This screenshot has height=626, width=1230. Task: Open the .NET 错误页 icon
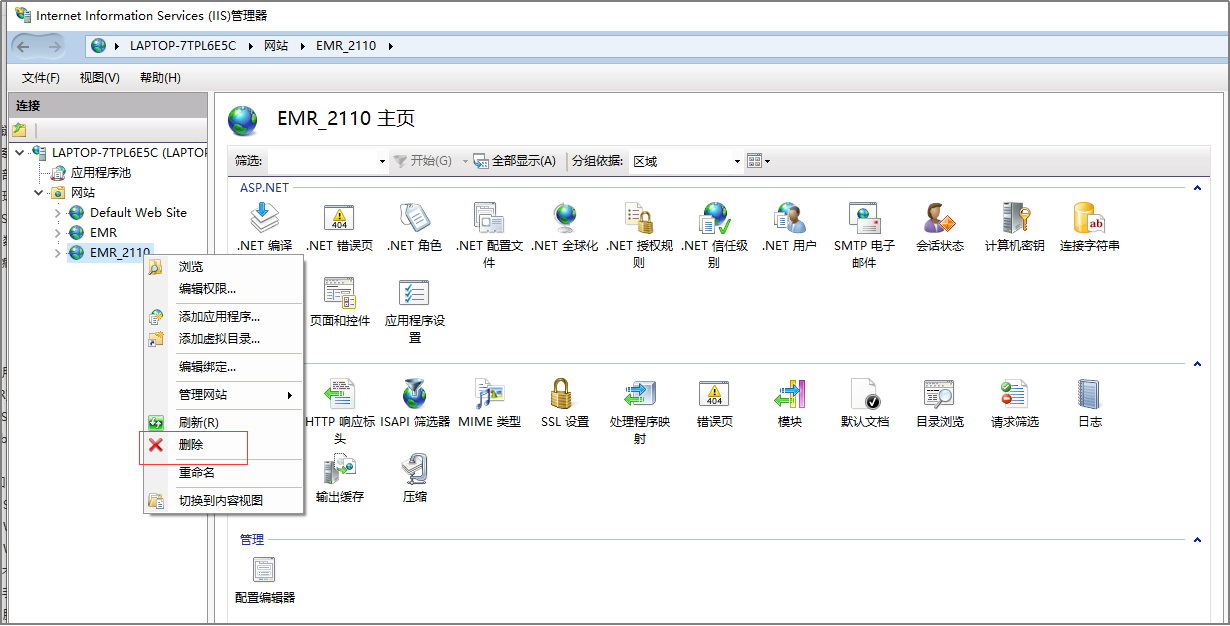click(339, 217)
